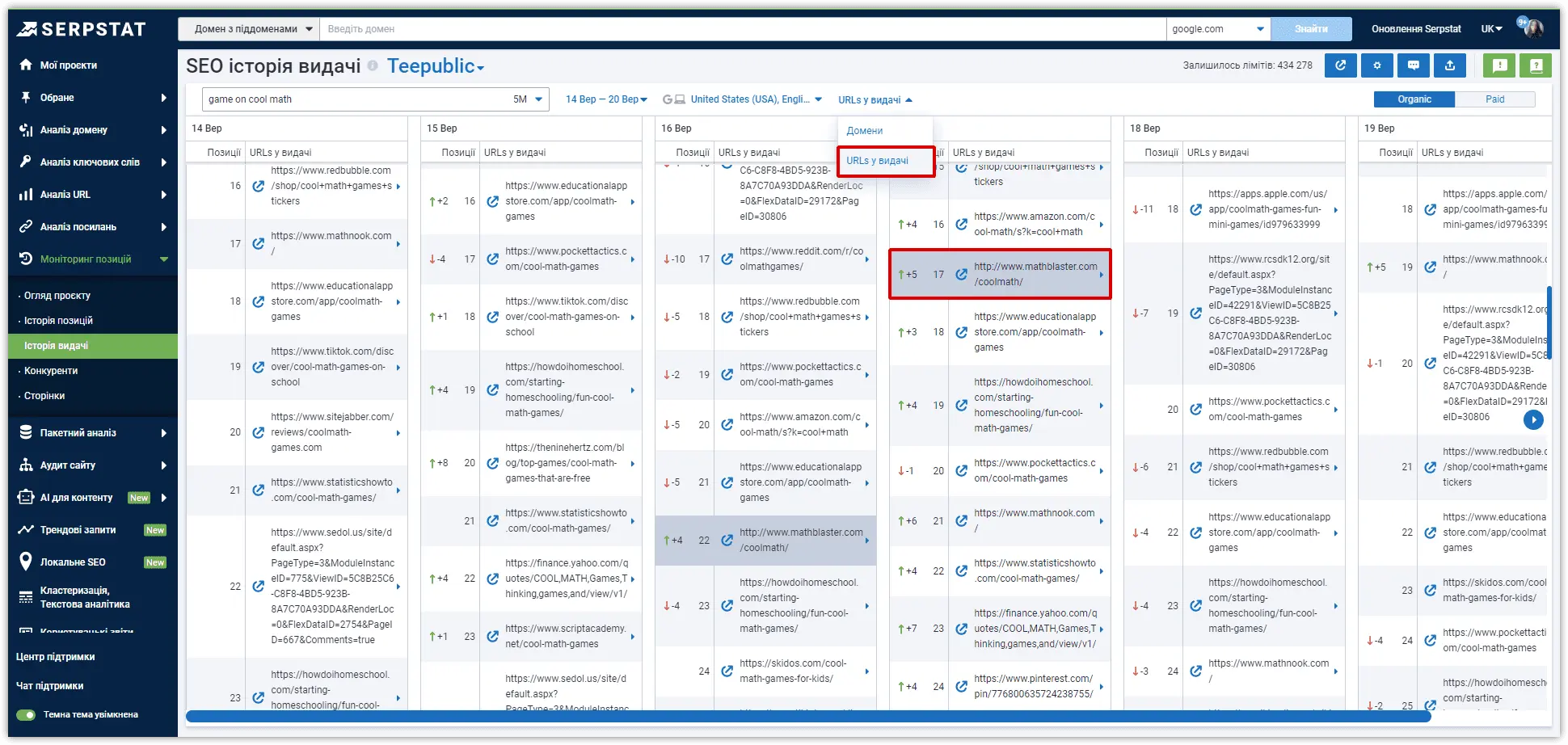
Task: Click the Аналіз домену sidebar icon
Action: click(26, 129)
